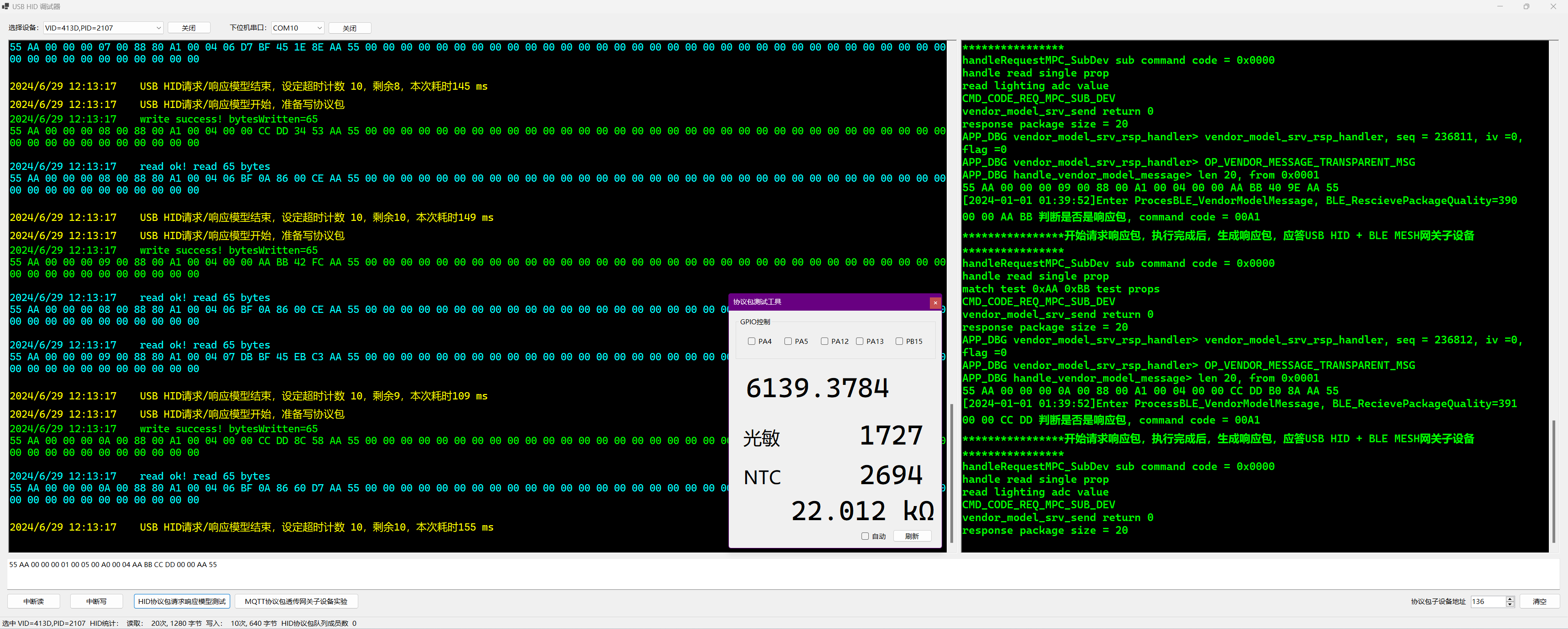
Task: Click the NTC label in test tool
Action: tap(762, 477)
